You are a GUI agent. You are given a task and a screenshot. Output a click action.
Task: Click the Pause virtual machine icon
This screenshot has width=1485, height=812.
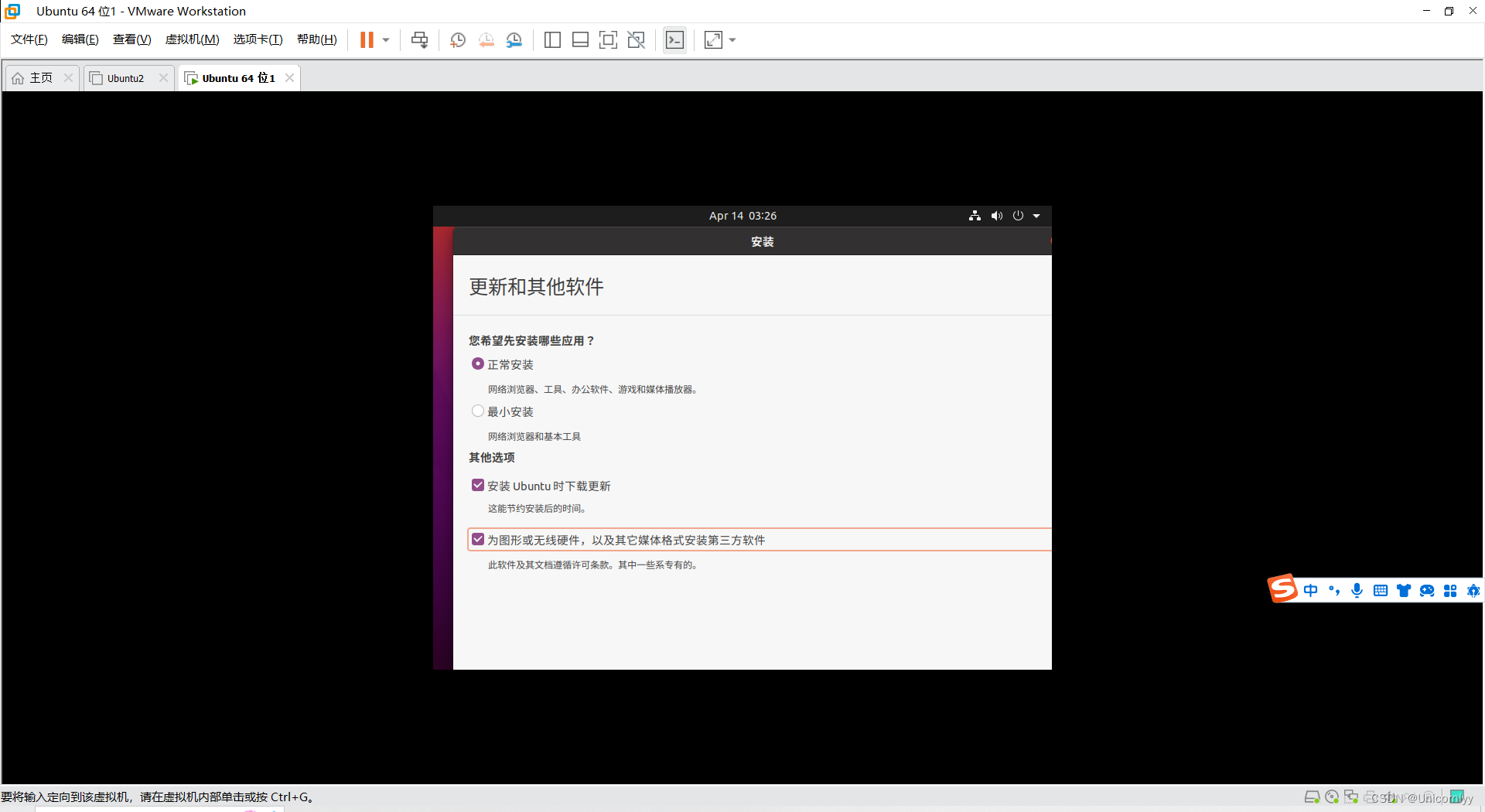pyautogui.click(x=367, y=40)
